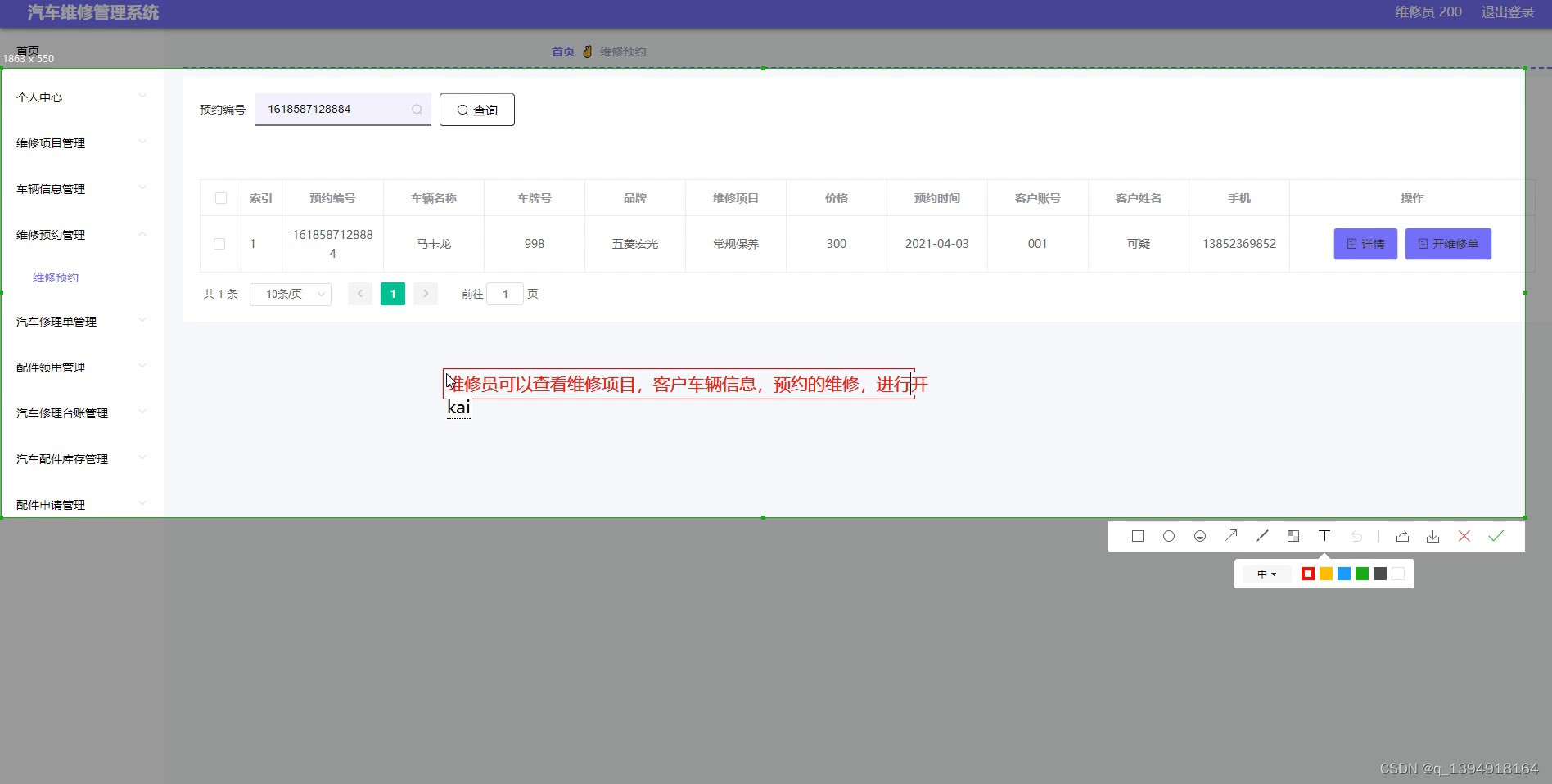The height and width of the screenshot is (784, 1552).
Task: Save the screenshot with the download icon
Action: pyautogui.click(x=1432, y=536)
